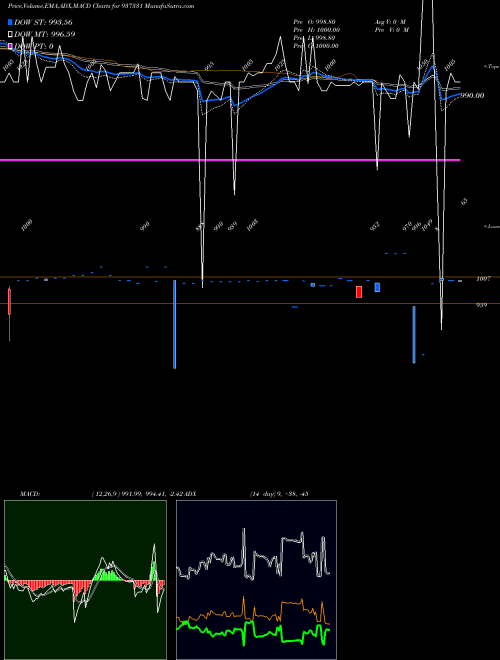The height and width of the screenshot is (660, 500).
Task: Open the MACD indicator chart panel
Action: 85,580
